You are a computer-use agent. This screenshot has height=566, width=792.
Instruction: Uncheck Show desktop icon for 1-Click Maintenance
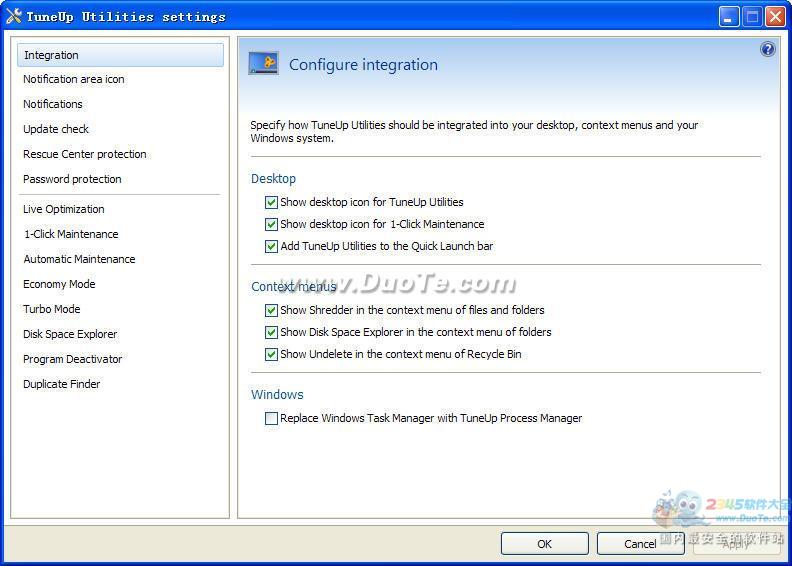(x=271, y=224)
